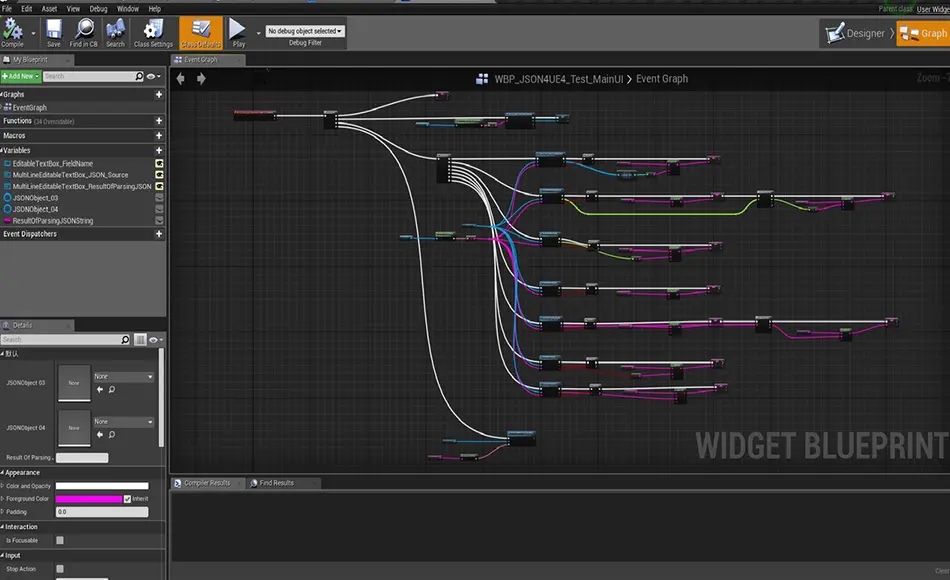Enable the Is Focusable checkbox
The width and height of the screenshot is (950, 580).
pyautogui.click(x=60, y=540)
